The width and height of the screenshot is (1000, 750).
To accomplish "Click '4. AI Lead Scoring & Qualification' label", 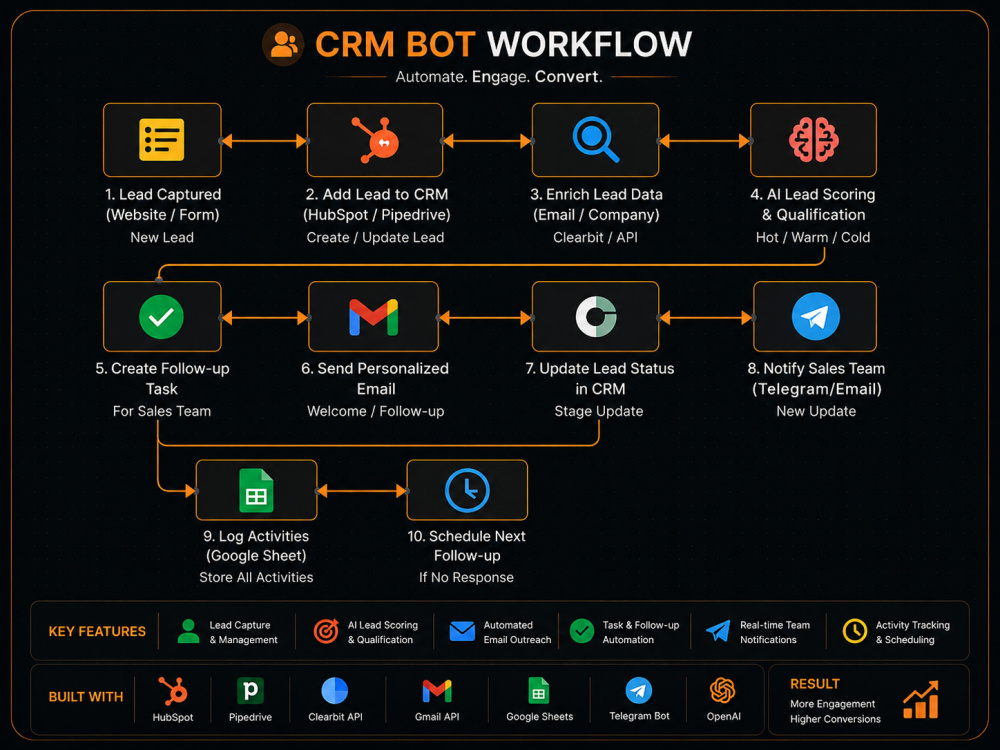I will pos(813,205).
